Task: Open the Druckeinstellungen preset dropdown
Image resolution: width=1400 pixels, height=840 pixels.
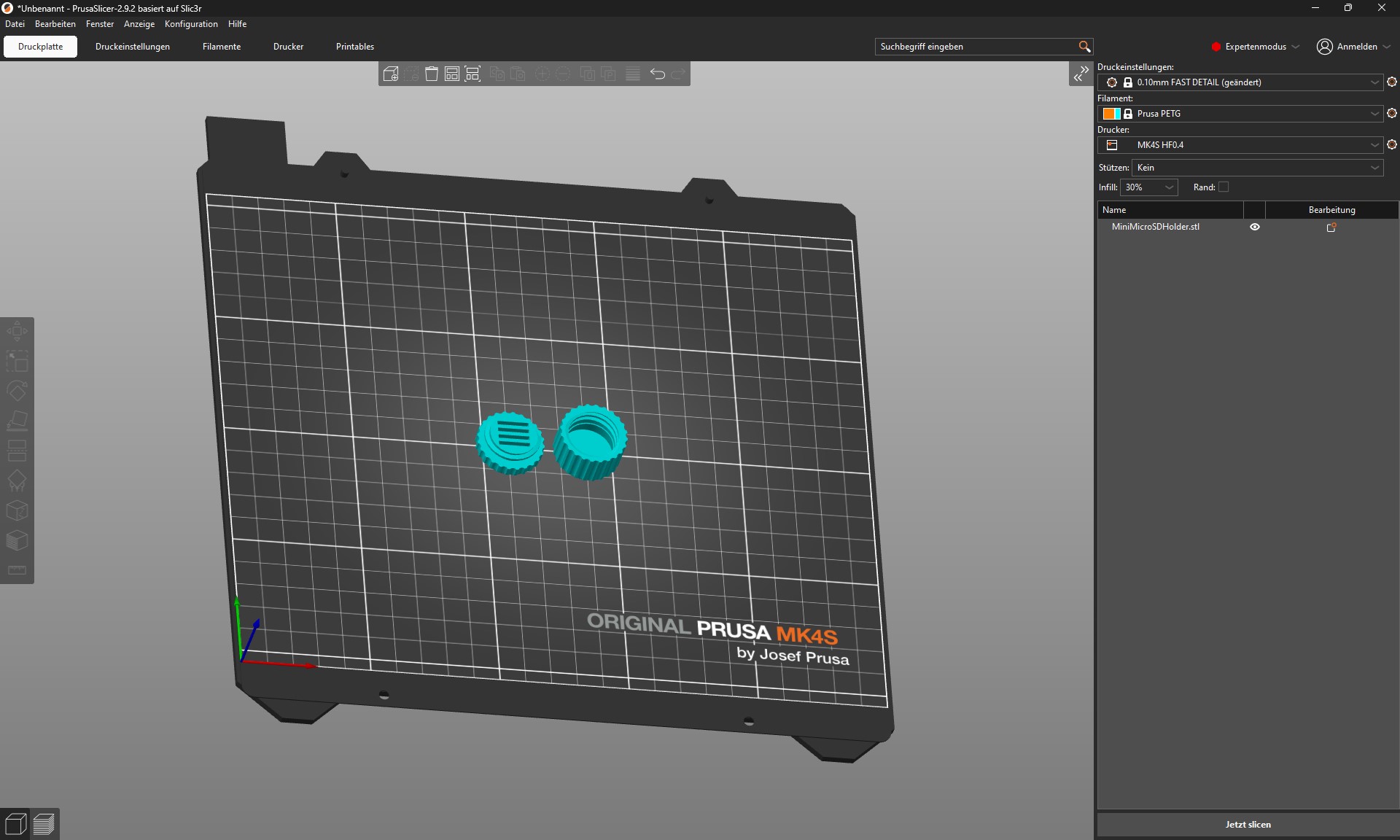Action: pyautogui.click(x=1240, y=82)
